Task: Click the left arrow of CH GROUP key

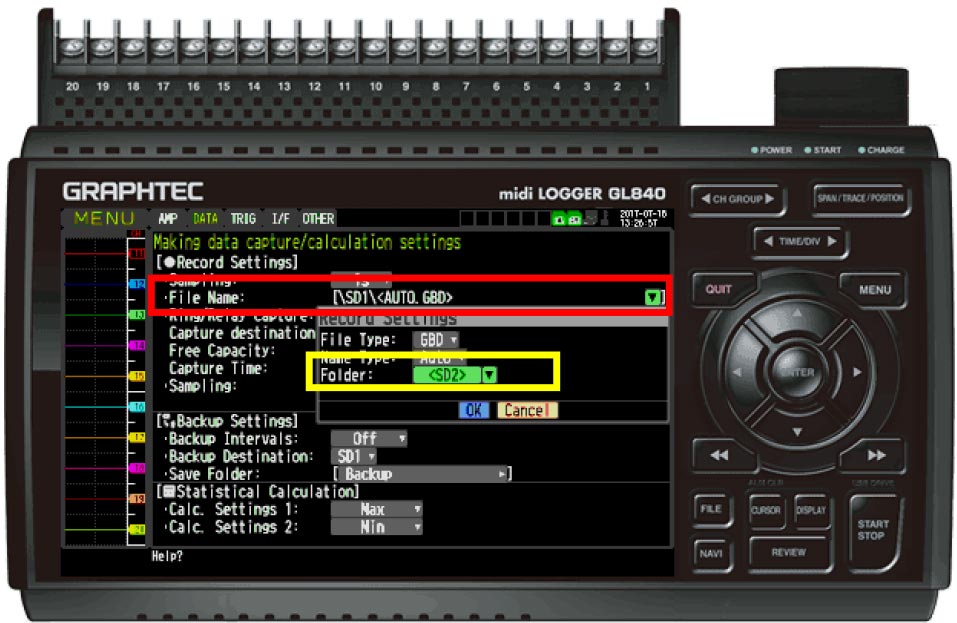Action: [706, 198]
